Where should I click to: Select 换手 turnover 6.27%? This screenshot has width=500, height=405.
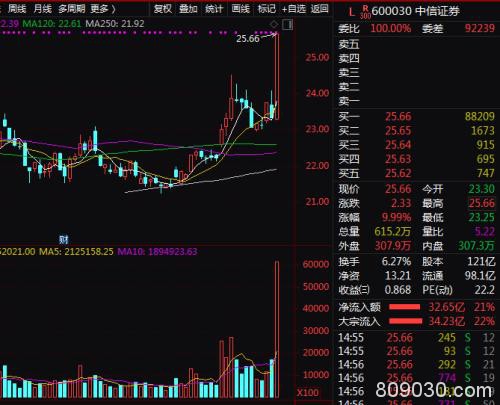point(396,262)
